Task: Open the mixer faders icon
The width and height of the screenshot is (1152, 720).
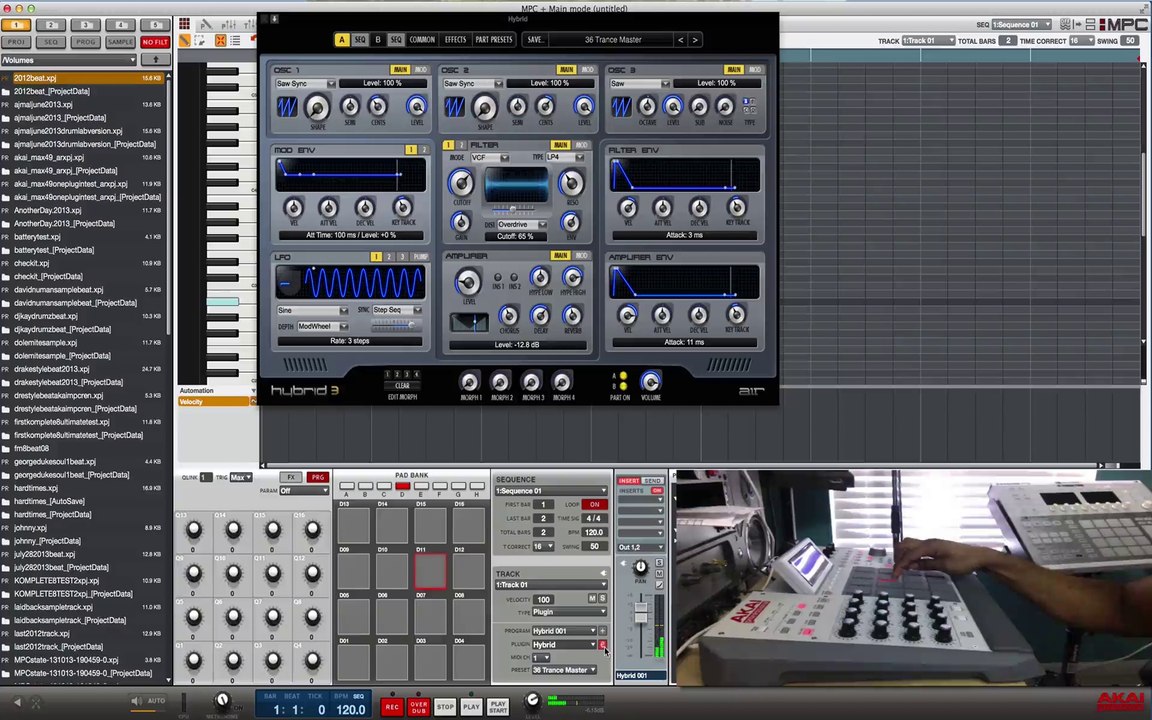Action: click(x=228, y=24)
